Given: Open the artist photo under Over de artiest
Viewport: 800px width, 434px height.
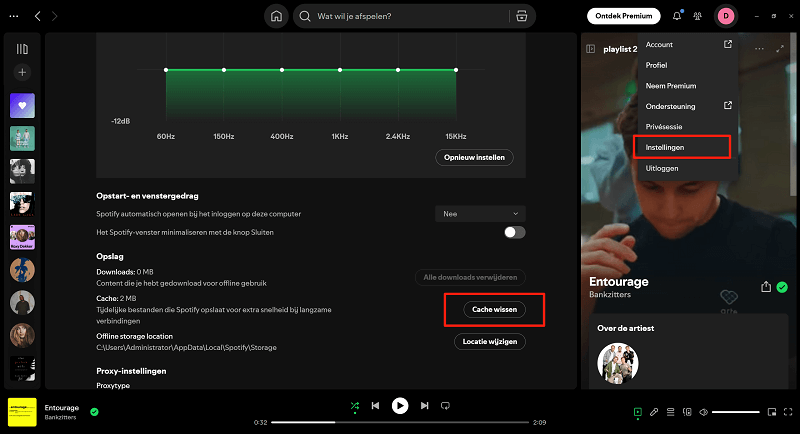Looking at the screenshot, I should coord(618,363).
